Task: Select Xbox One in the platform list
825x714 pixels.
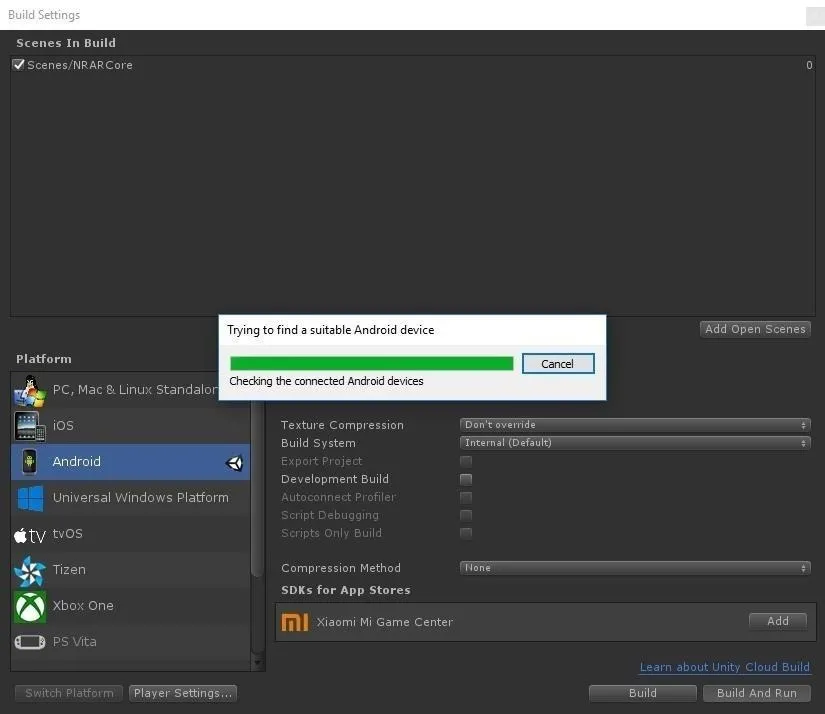Action: pos(130,606)
